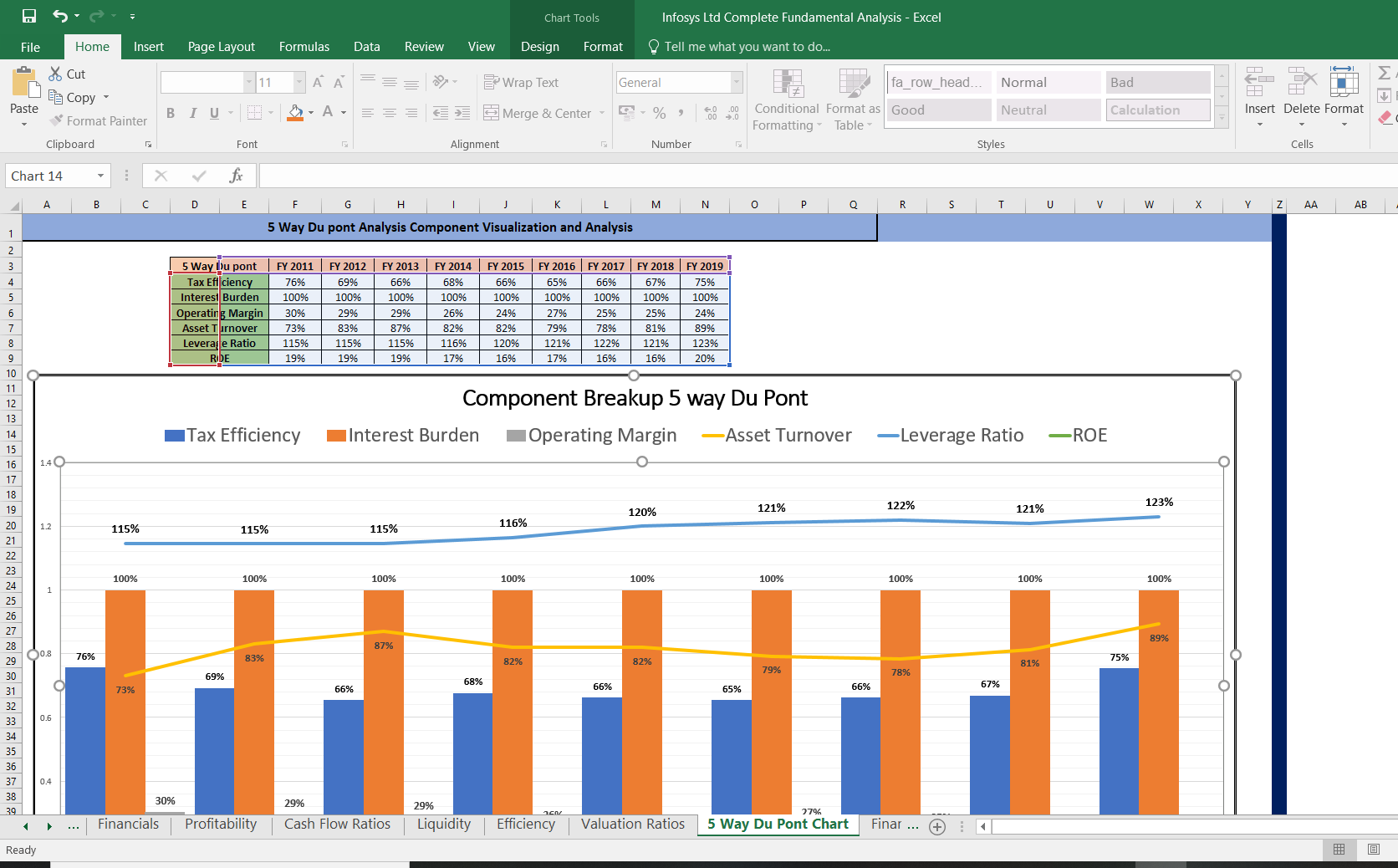
Task: Open Format as Table menu
Action: 853,100
